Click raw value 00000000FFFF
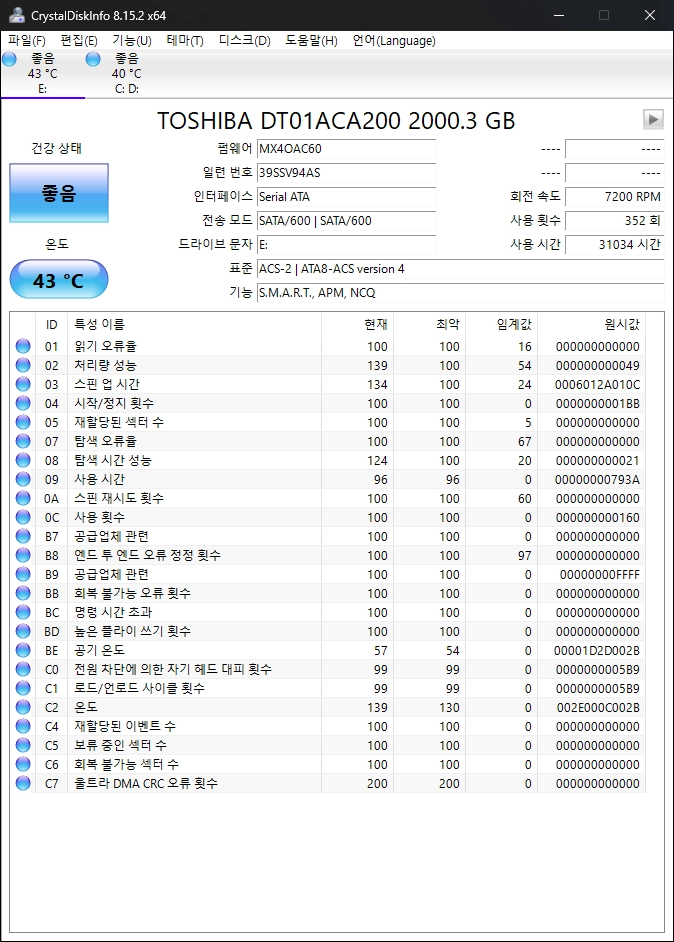This screenshot has height=942, width=674. tap(600, 574)
